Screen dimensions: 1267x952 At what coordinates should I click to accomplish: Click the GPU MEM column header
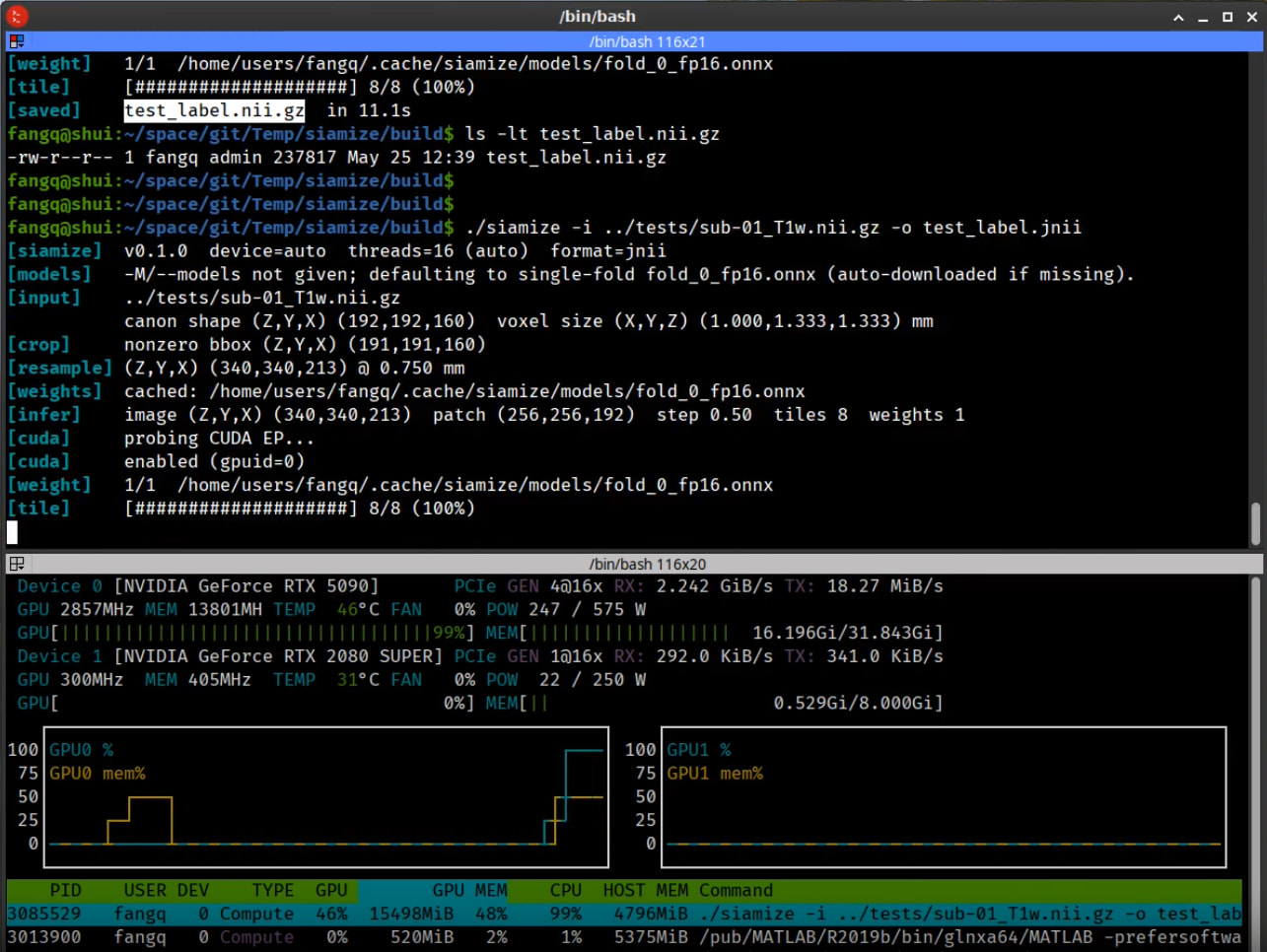[469, 890]
